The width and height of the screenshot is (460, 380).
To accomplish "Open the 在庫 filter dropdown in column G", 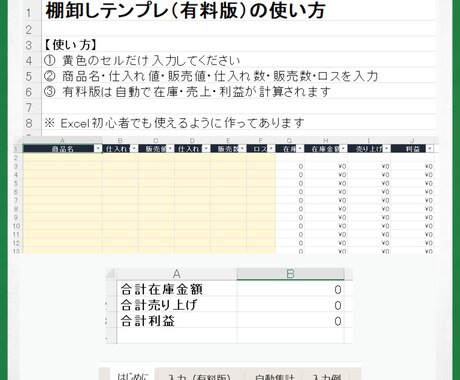I will tap(300, 149).
